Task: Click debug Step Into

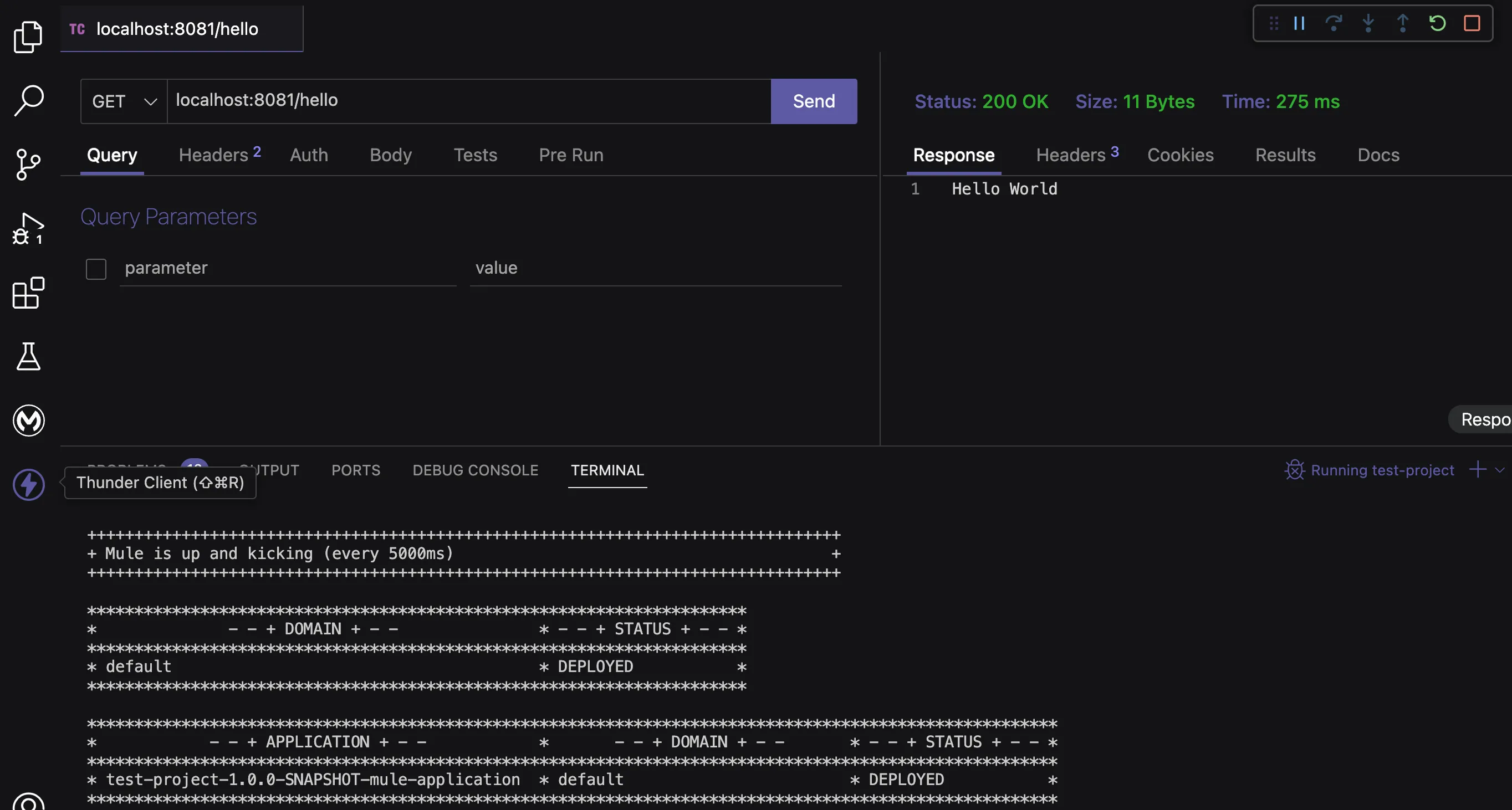Action: 1368,23
